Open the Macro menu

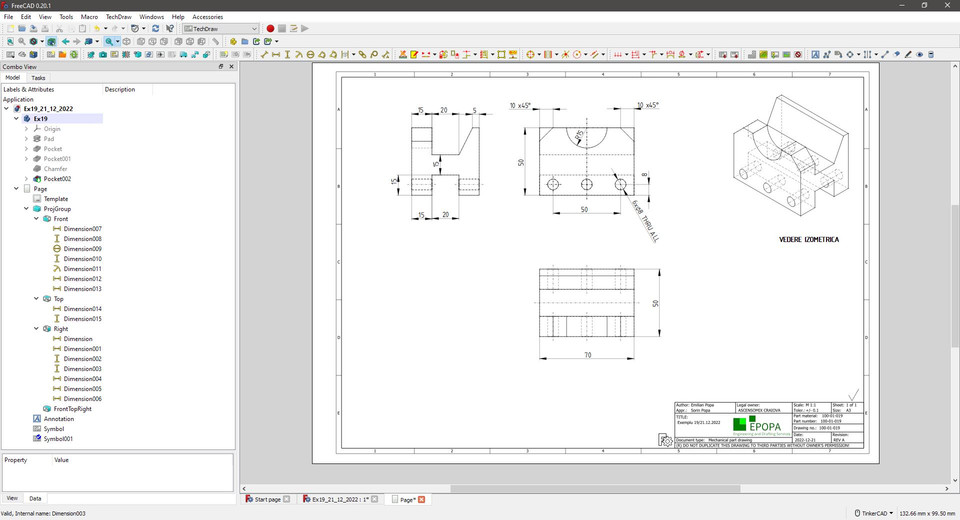pyautogui.click(x=89, y=17)
